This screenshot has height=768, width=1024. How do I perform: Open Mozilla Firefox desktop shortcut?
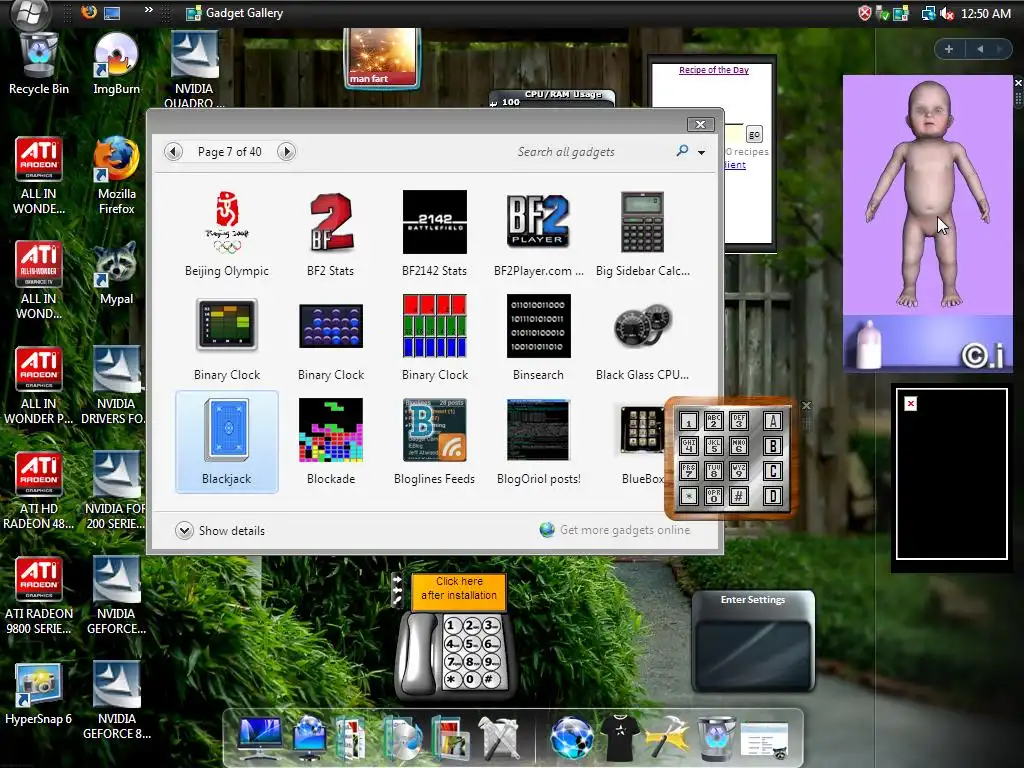click(x=116, y=175)
